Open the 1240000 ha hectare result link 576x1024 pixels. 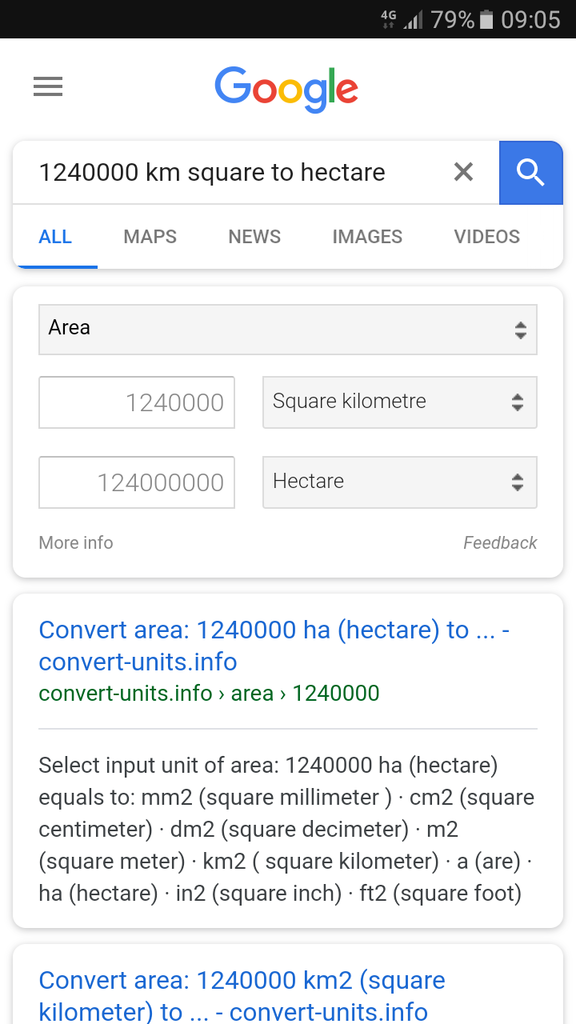click(x=274, y=646)
